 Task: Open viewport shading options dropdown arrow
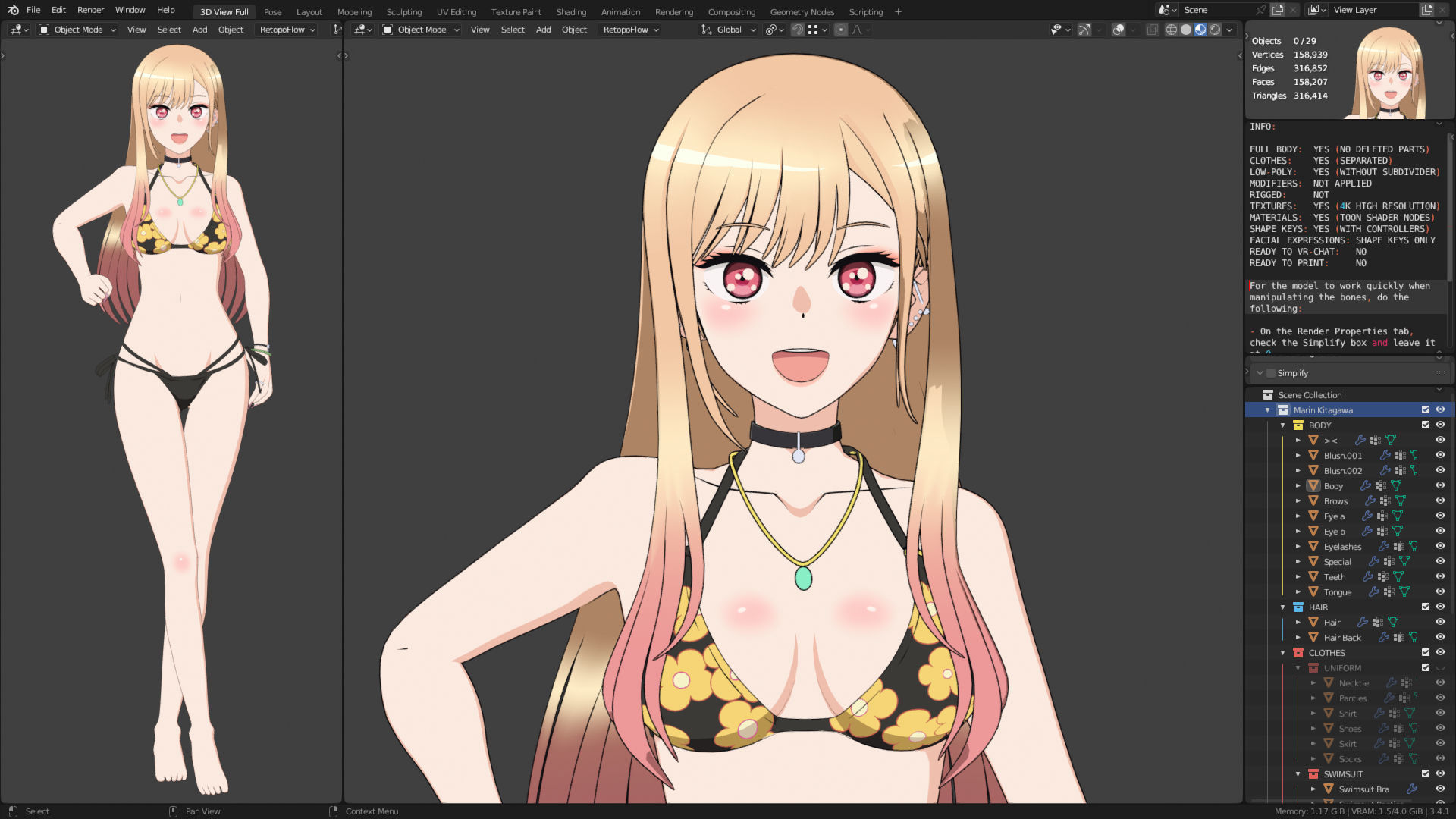click(1229, 30)
